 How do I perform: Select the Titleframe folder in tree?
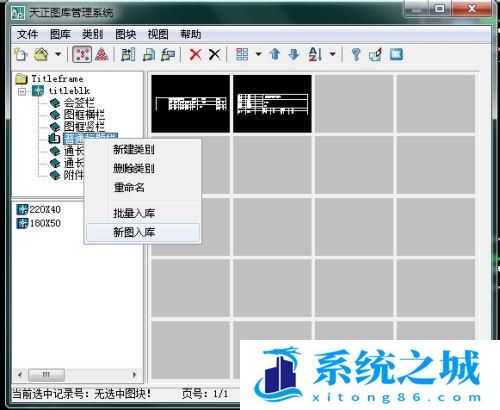(x=57, y=79)
